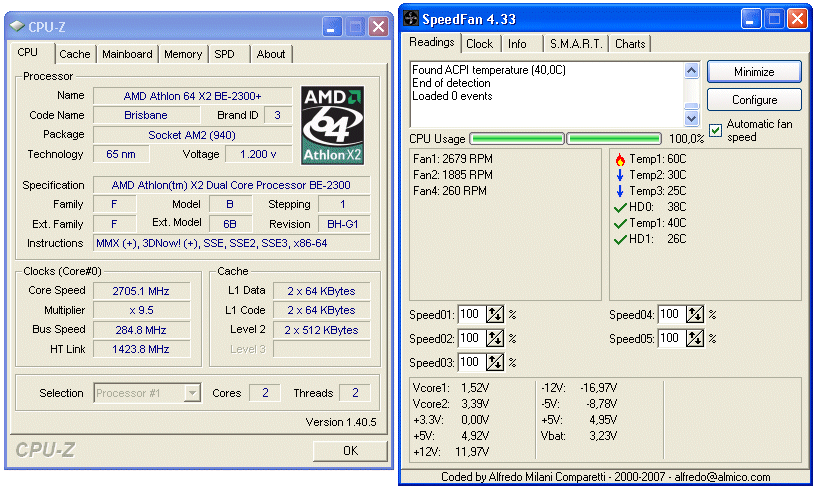Screen dimensions: 815x488
Task: Click the Name field AMD Athlon 64 X2 BE-2300+
Action: coord(192,96)
